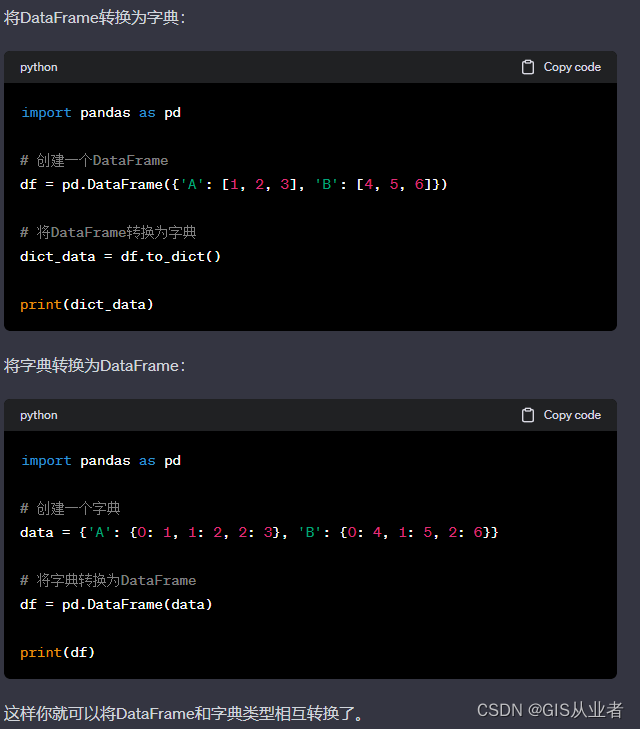Click comment '# 创建一个字典'
Image resolution: width=640 pixels, height=729 pixels.
click(x=70, y=508)
